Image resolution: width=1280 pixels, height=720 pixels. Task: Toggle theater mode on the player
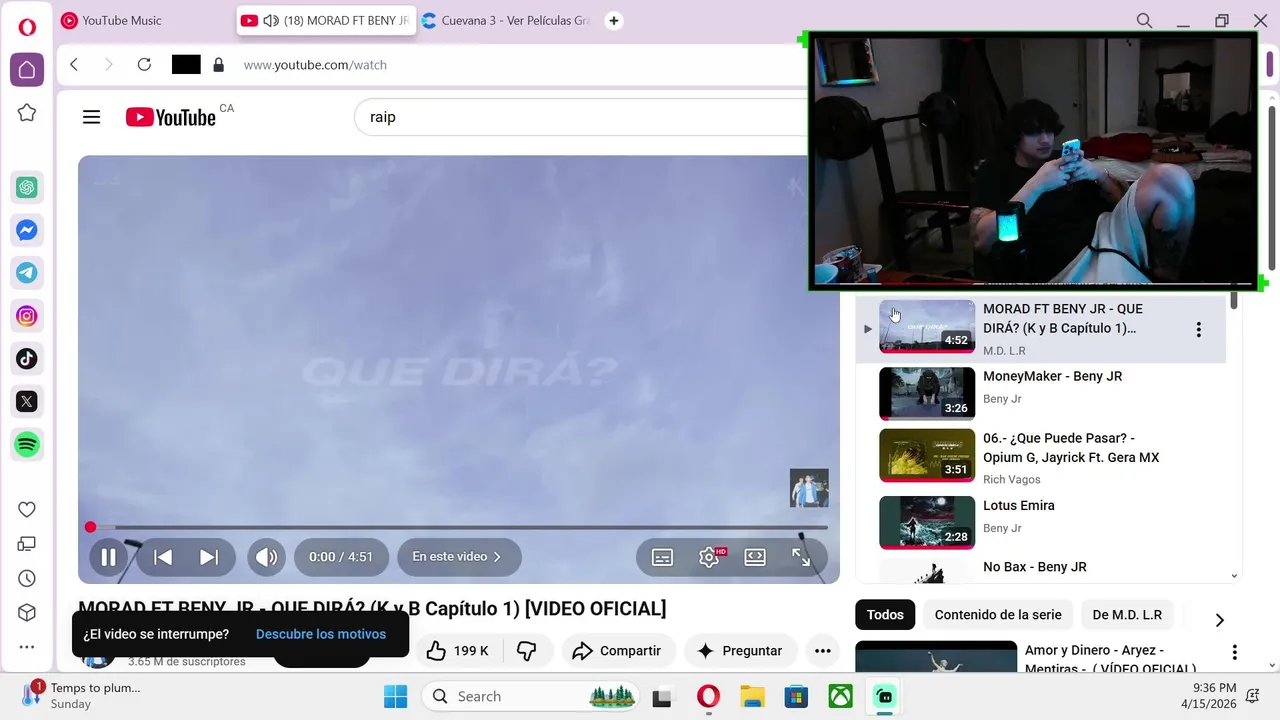755,557
